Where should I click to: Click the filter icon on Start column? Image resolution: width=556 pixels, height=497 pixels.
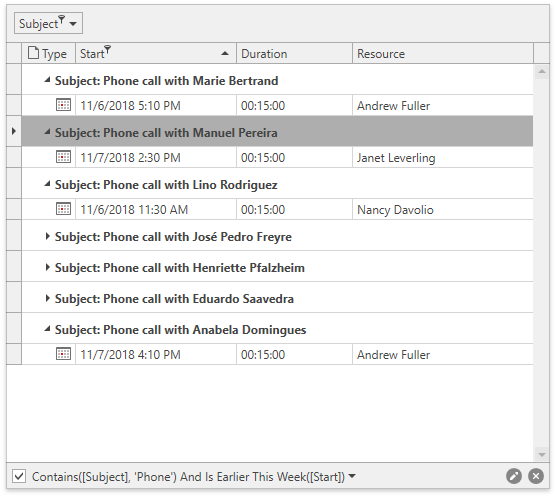click(108, 49)
